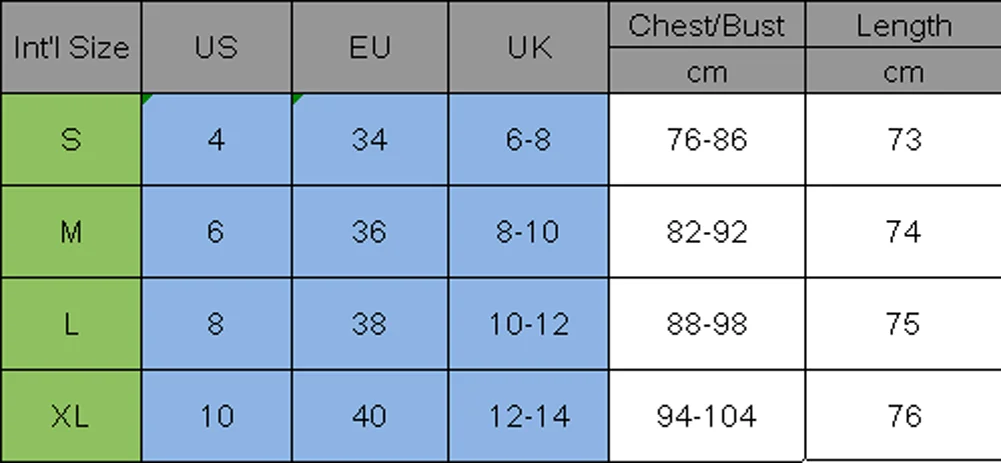
Task: Select the Chest/Bust header cell
Action: coord(706,25)
